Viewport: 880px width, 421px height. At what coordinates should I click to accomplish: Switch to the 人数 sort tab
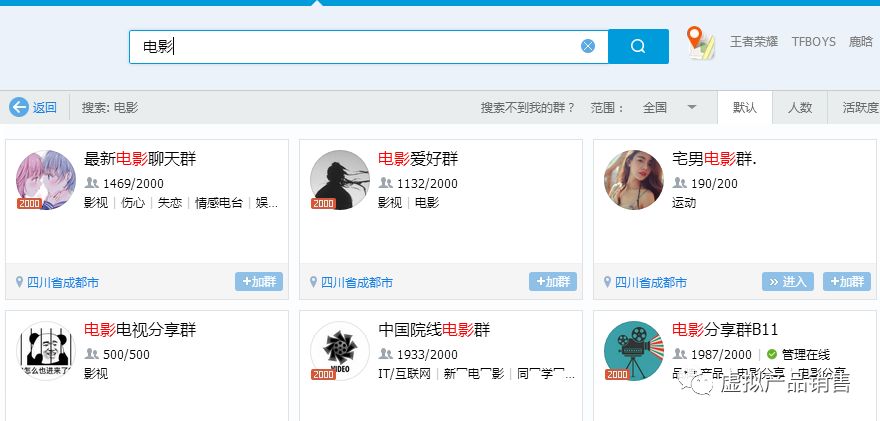800,107
